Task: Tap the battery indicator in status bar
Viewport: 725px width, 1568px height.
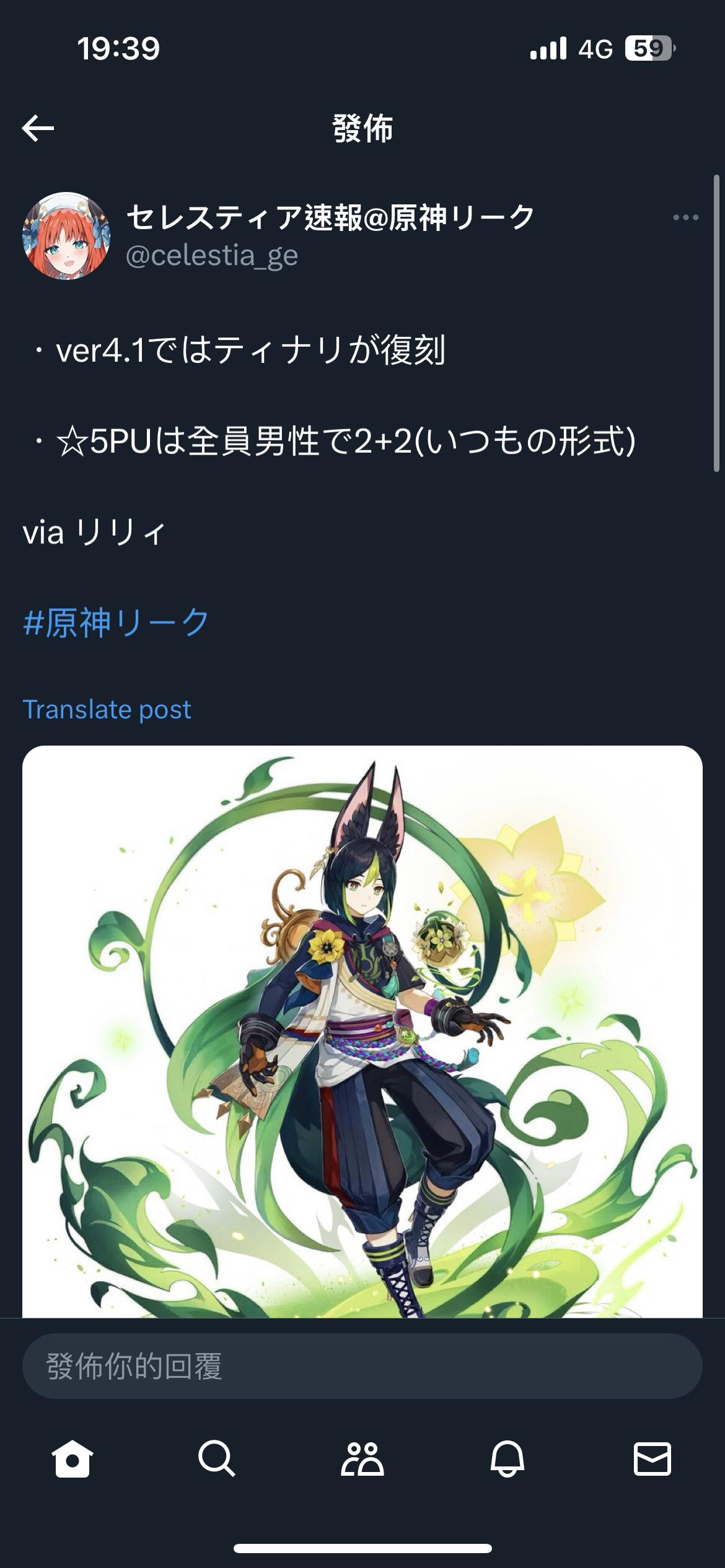Action: (x=649, y=48)
